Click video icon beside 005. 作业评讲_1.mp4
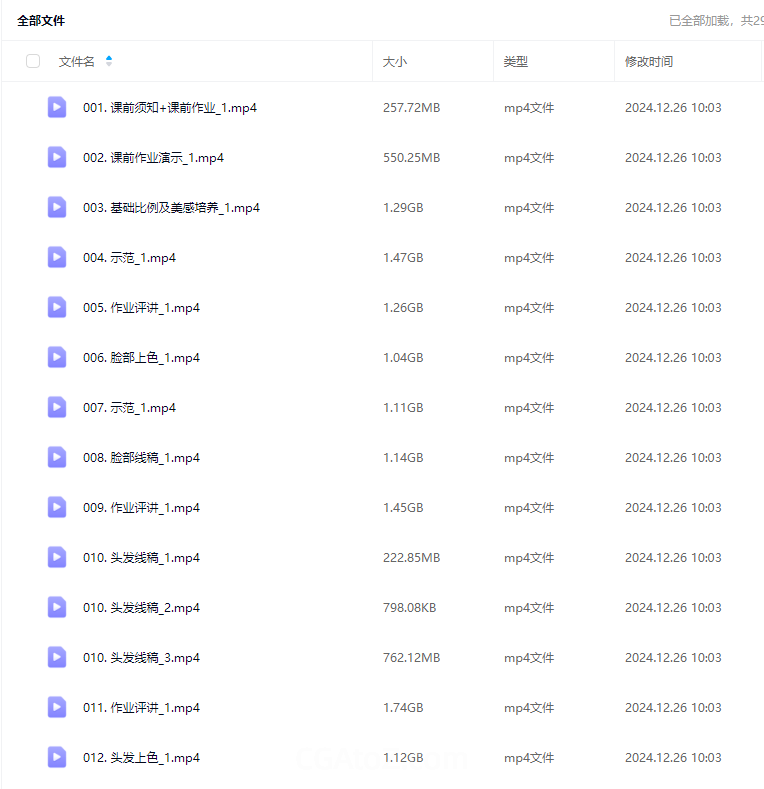The height and width of the screenshot is (789, 764). coord(57,308)
